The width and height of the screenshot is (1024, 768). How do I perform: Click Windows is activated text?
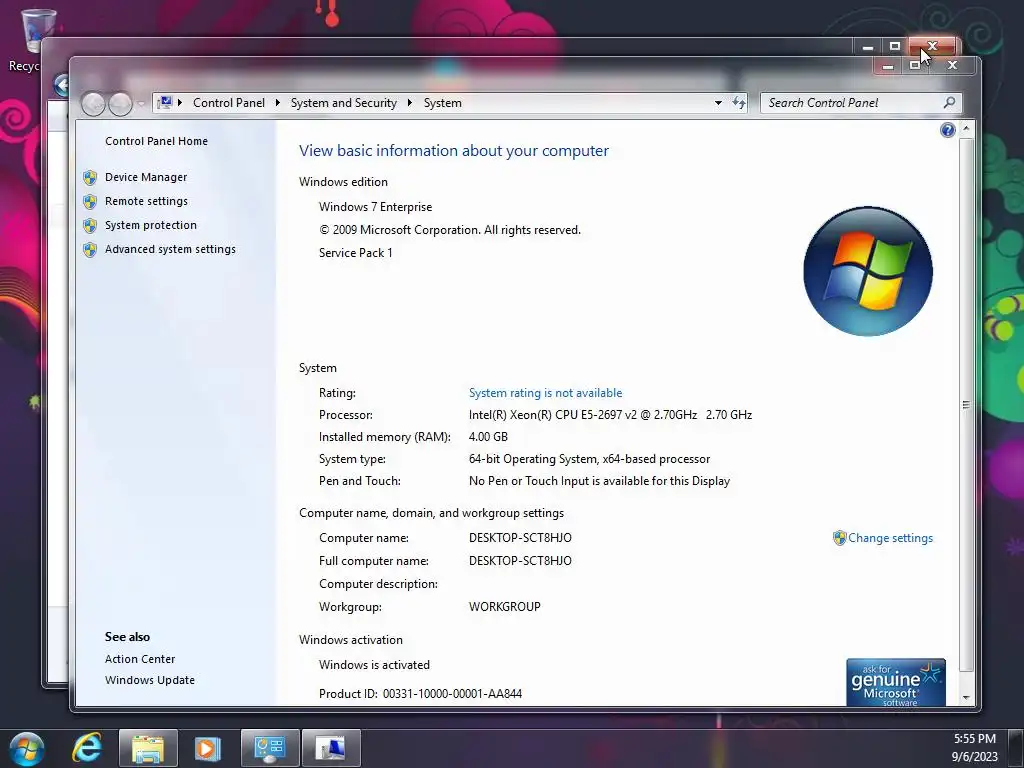pos(374,665)
